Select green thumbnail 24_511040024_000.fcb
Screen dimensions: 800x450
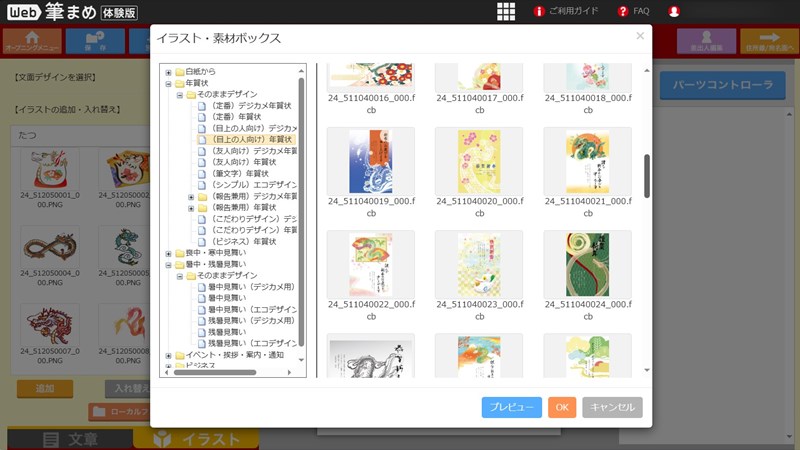[x=588, y=265]
